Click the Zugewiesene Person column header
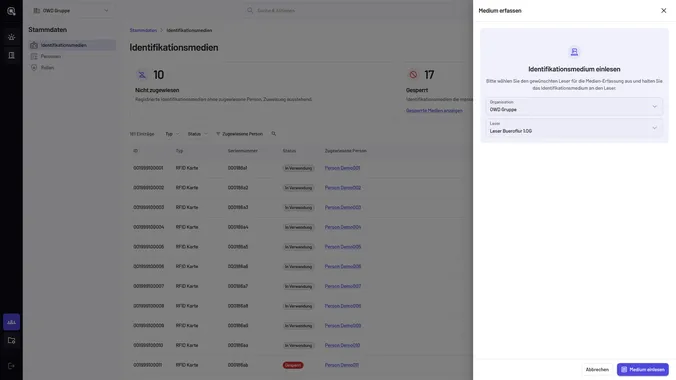676x380 pixels. click(x=345, y=151)
